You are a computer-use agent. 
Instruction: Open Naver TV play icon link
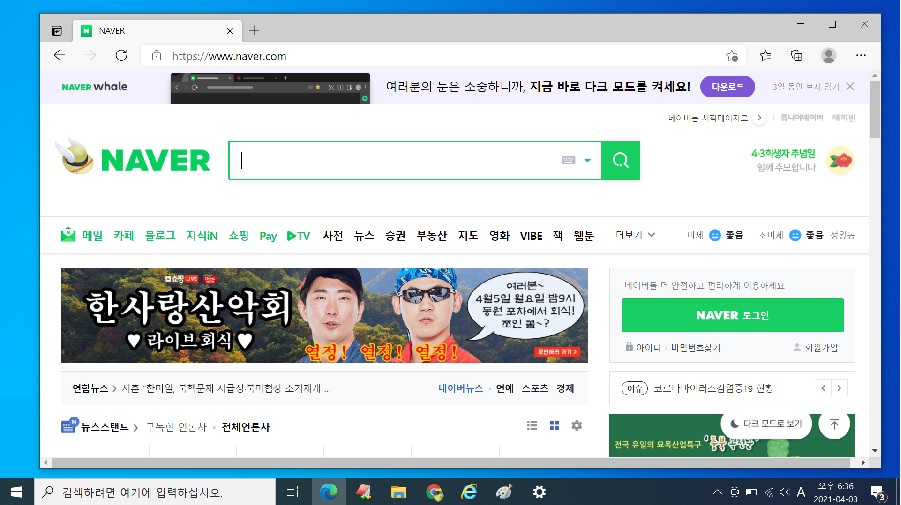coord(298,236)
